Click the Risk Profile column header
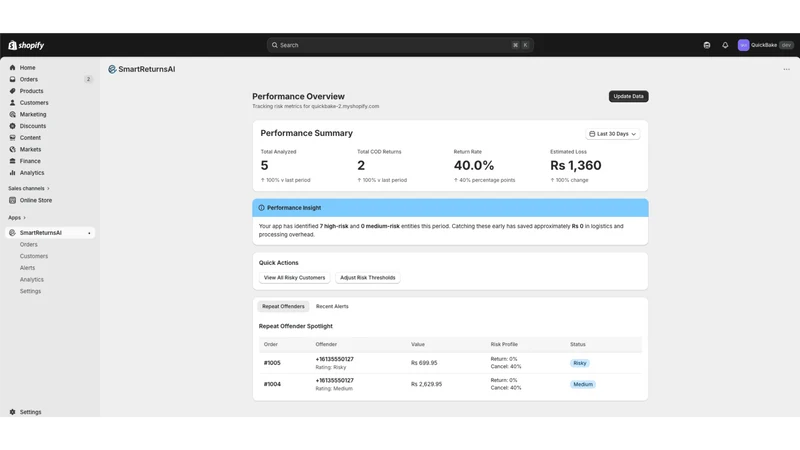 pyautogui.click(x=504, y=344)
